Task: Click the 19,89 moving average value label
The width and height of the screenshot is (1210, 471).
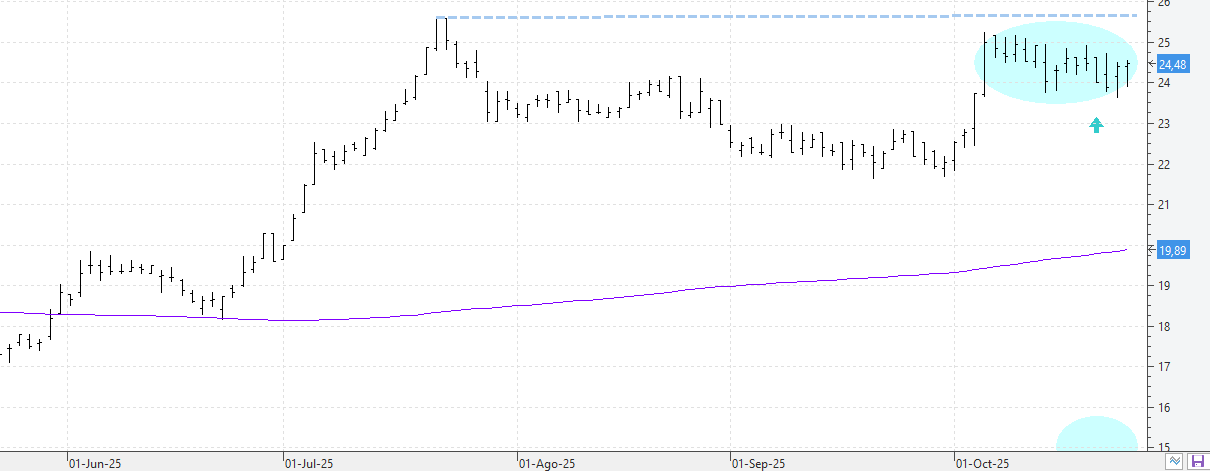Action: pyautogui.click(x=1172, y=251)
